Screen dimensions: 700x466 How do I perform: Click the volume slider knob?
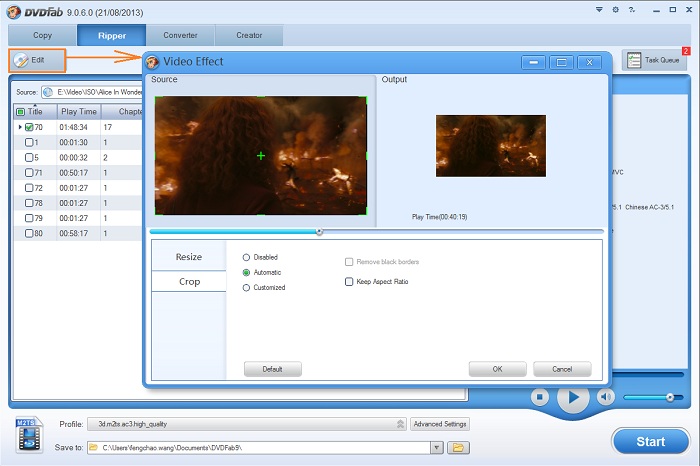[670, 397]
